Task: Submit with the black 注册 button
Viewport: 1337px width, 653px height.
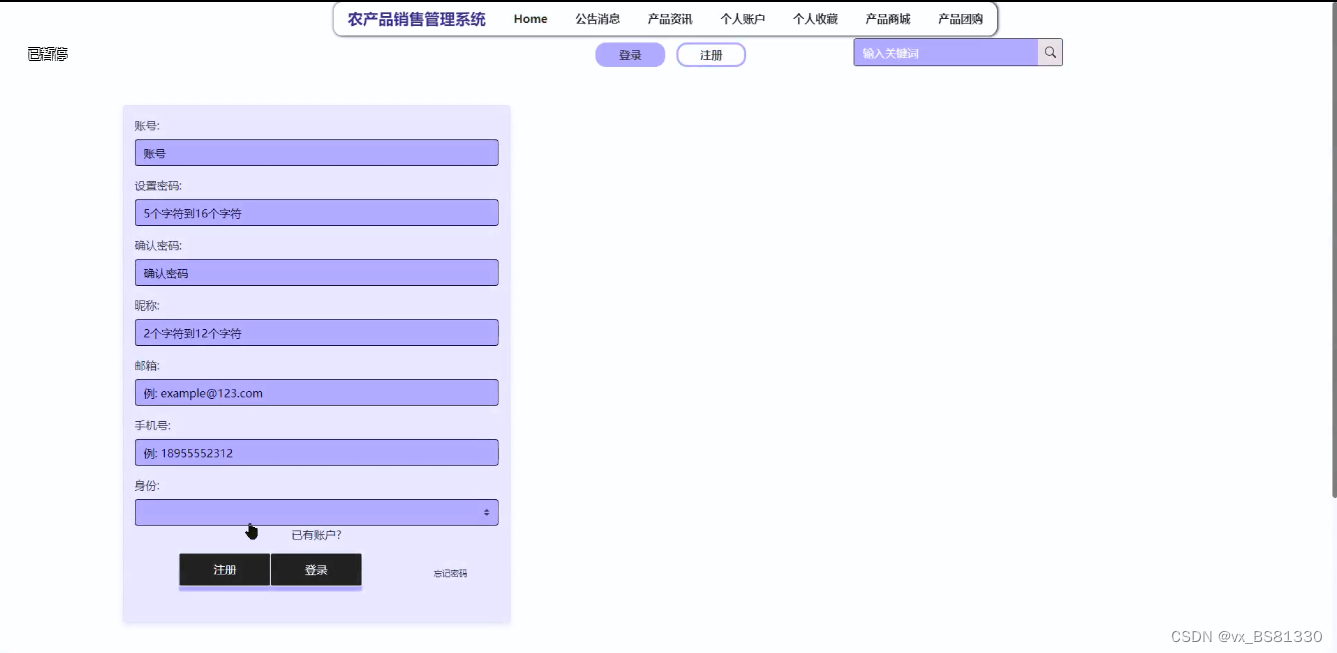Action: click(x=225, y=570)
